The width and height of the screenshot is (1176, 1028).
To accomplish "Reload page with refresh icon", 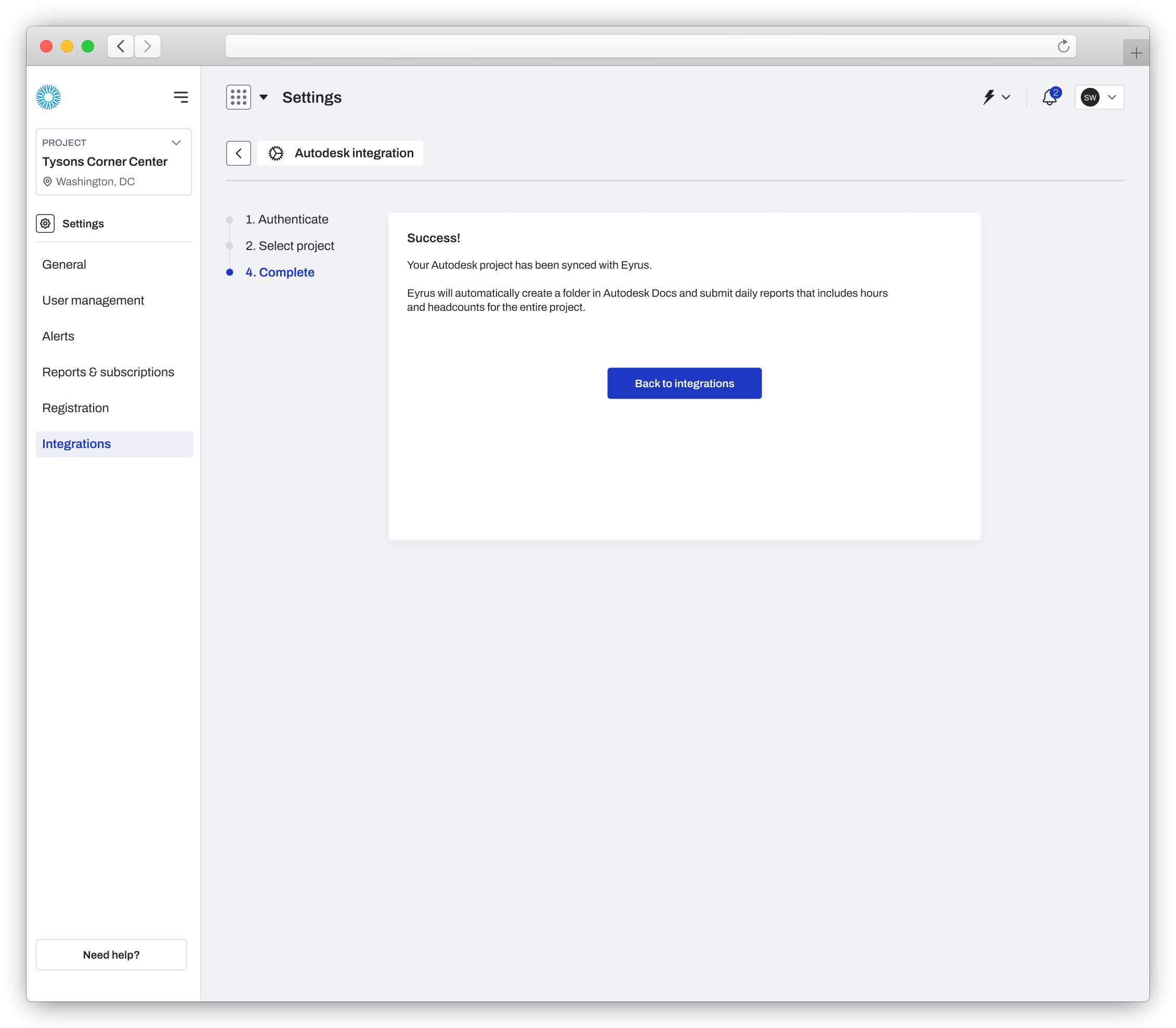I will tap(1064, 46).
